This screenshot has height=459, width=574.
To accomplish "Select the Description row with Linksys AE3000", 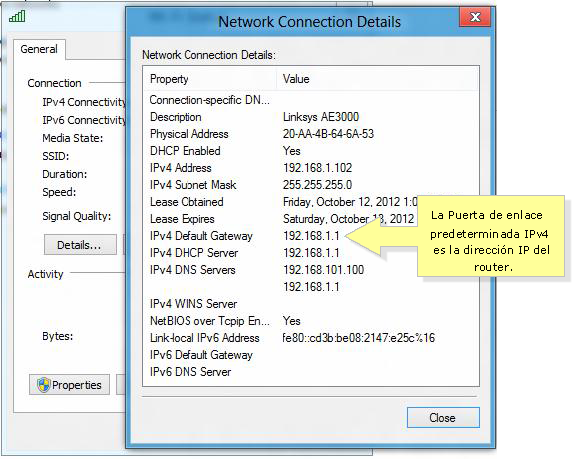I will pos(310,117).
